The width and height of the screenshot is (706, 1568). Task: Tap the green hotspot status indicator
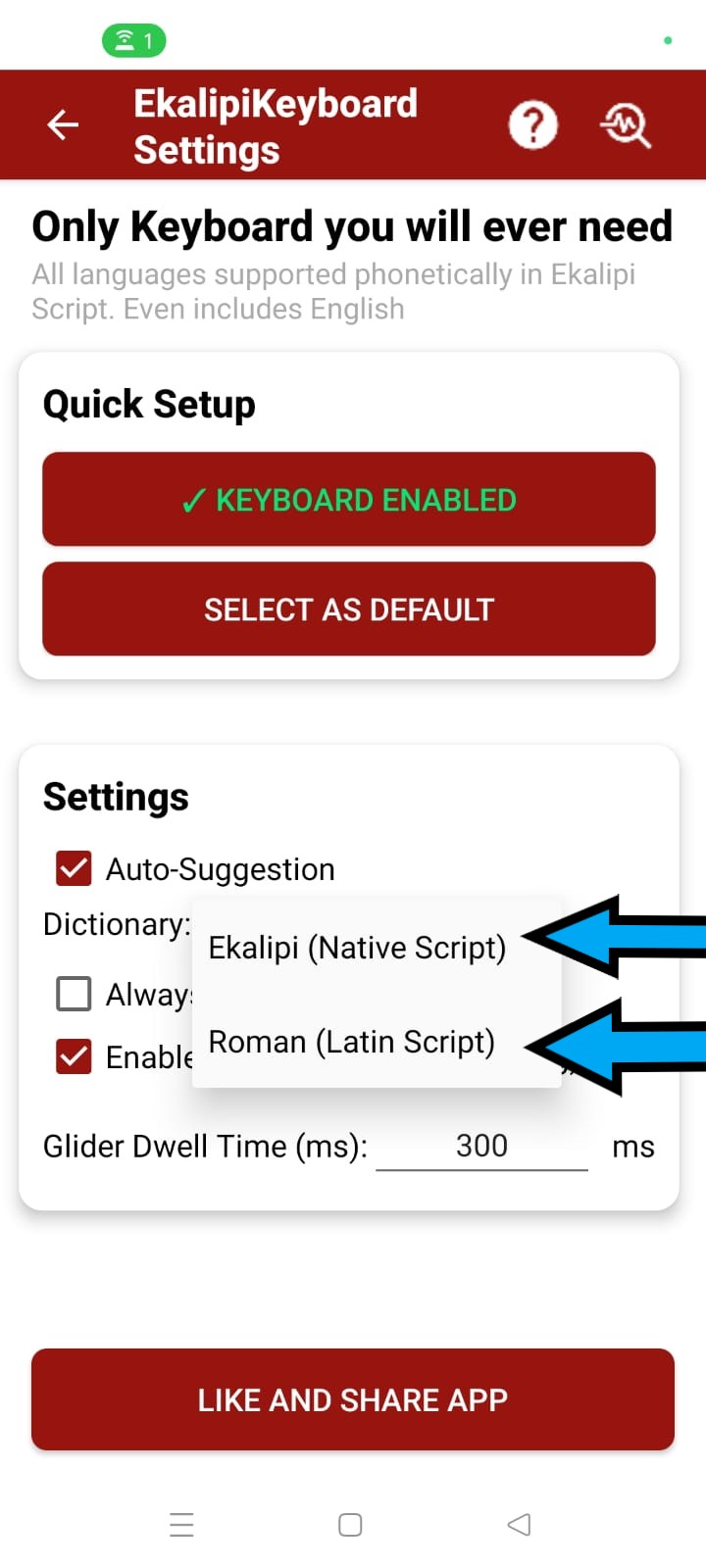coord(133,40)
